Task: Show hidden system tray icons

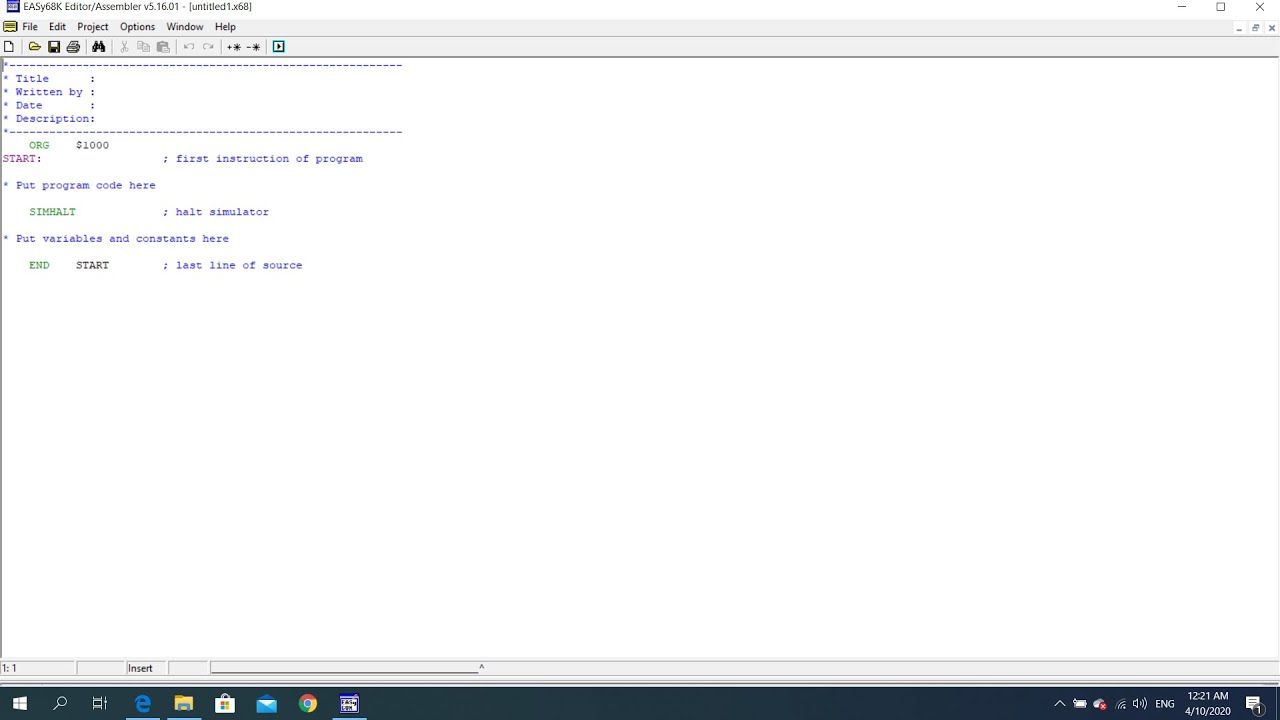Action: pyautogui.click(x=1060, y=704)
